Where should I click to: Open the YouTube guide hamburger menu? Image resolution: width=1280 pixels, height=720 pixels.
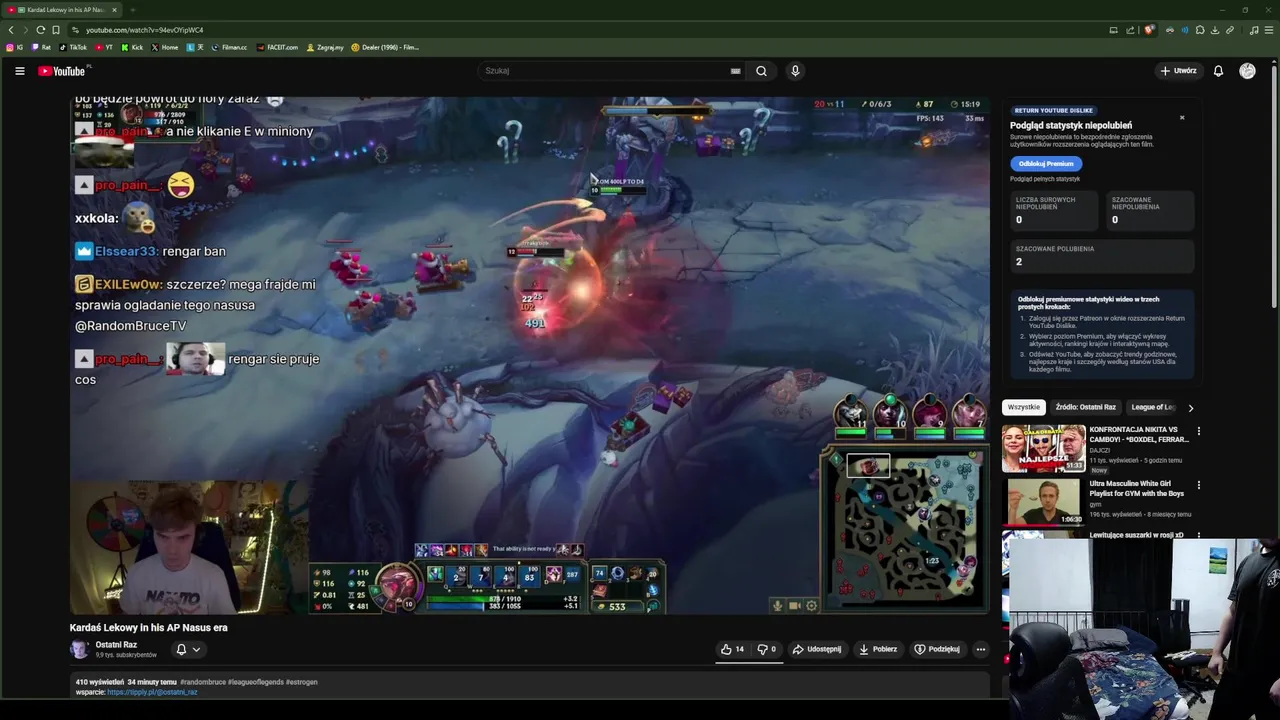(x=19, y=71)
